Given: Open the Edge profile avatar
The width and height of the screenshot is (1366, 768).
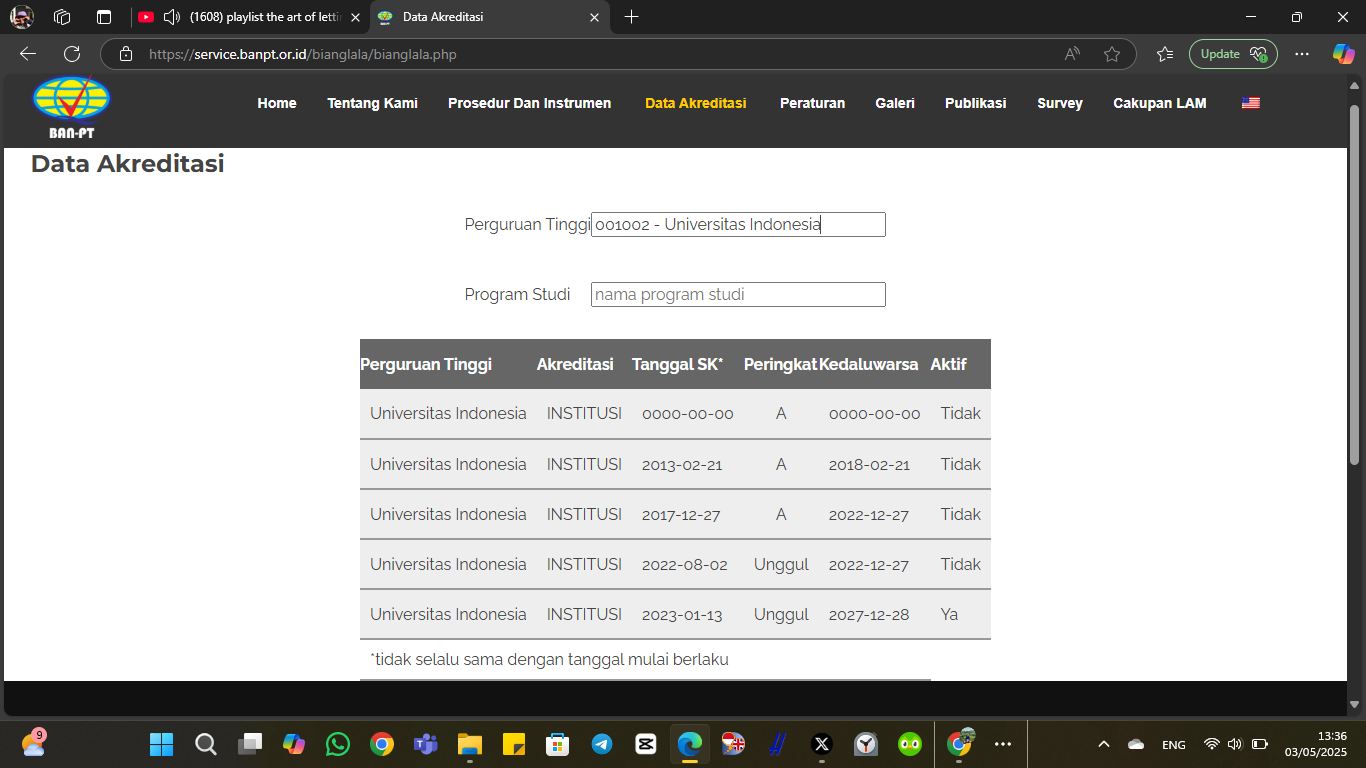Looking at the screenshot, I should [x=22, y=17].
